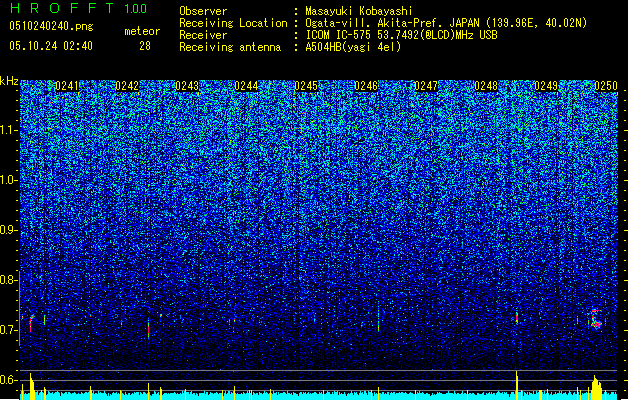Screen dimensions: 629x400
Task: Click the yellow power cluster near 0250
Action: coord(597,388)
